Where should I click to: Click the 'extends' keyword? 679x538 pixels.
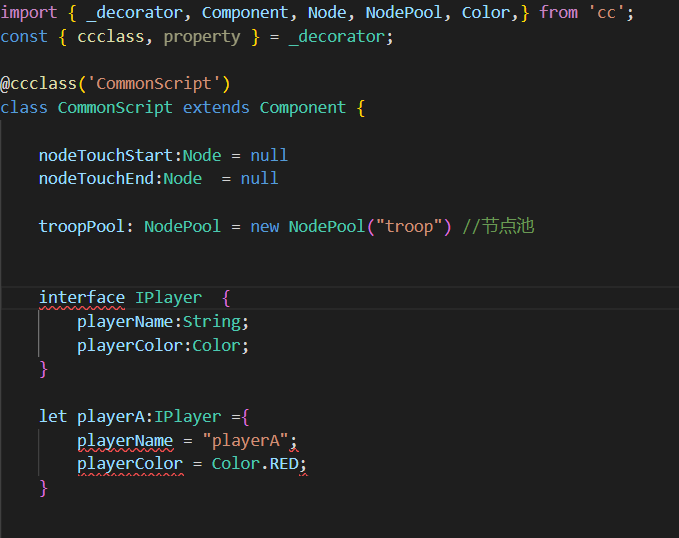coord(216,107)
